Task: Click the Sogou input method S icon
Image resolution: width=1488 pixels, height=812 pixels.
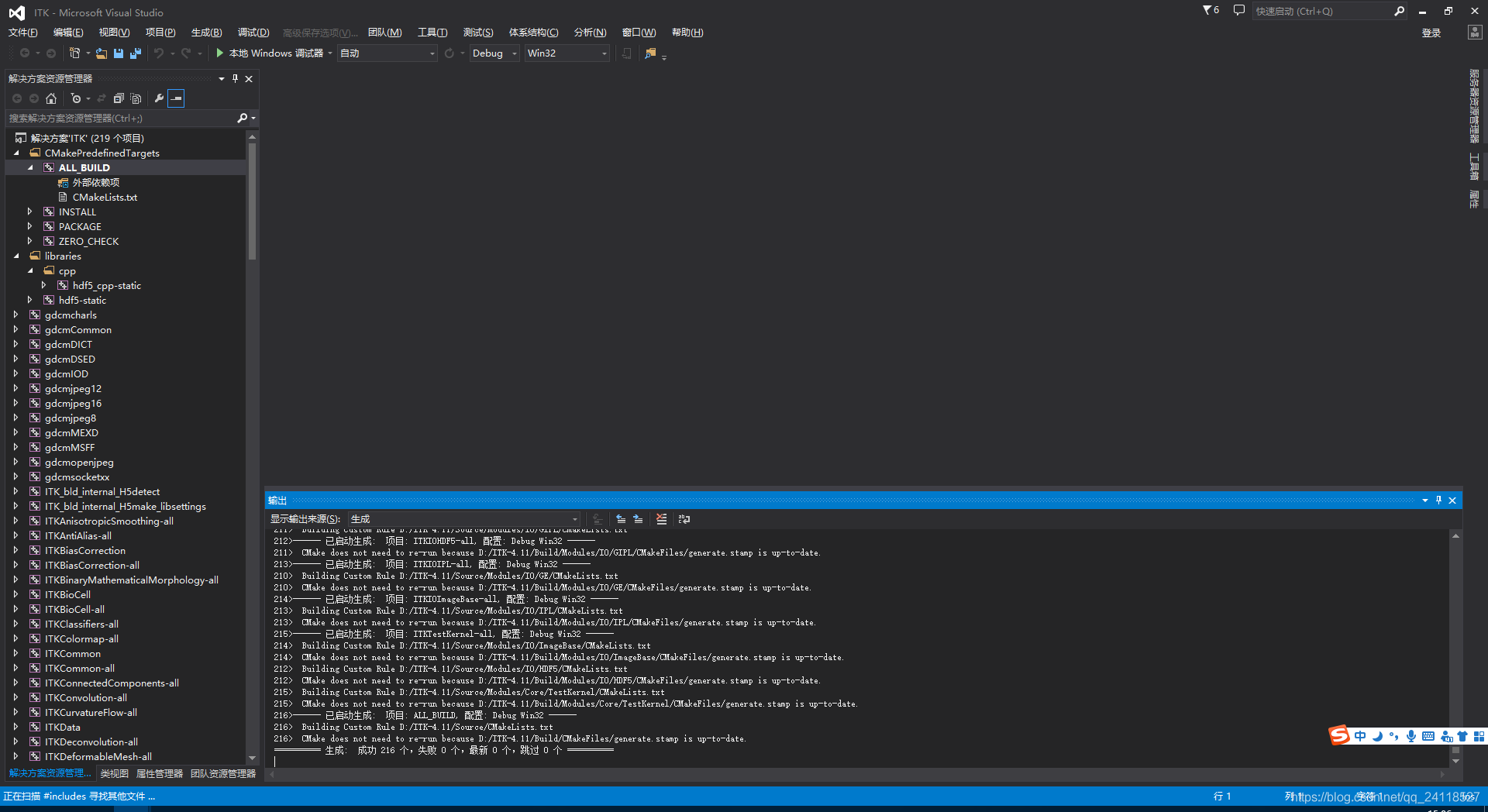Action: pyautogui.click(x=1339, y=735)
